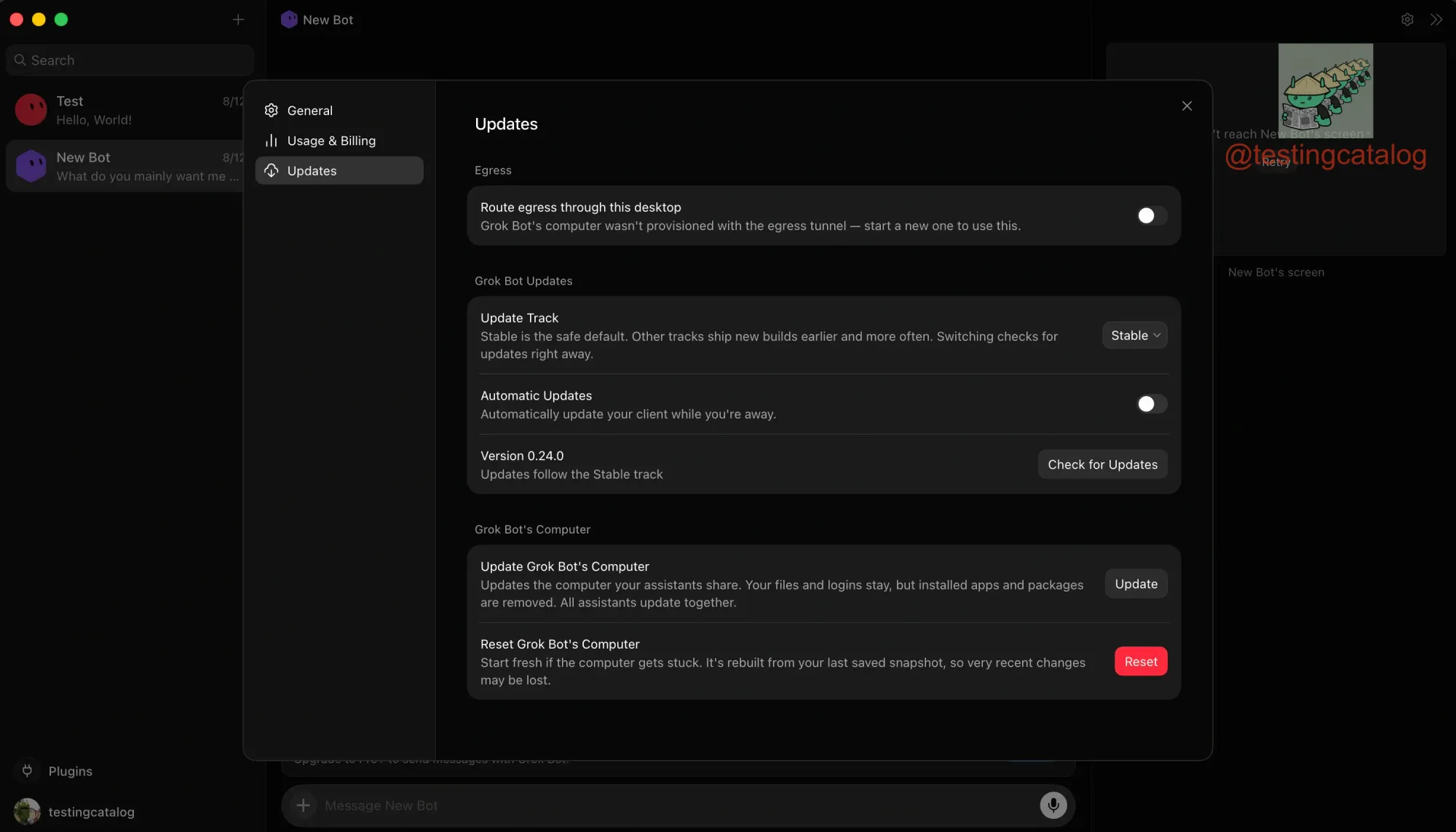Open the Usage & Billing tab
Viewport: 1456px width, 832px height.
point(339,140)
